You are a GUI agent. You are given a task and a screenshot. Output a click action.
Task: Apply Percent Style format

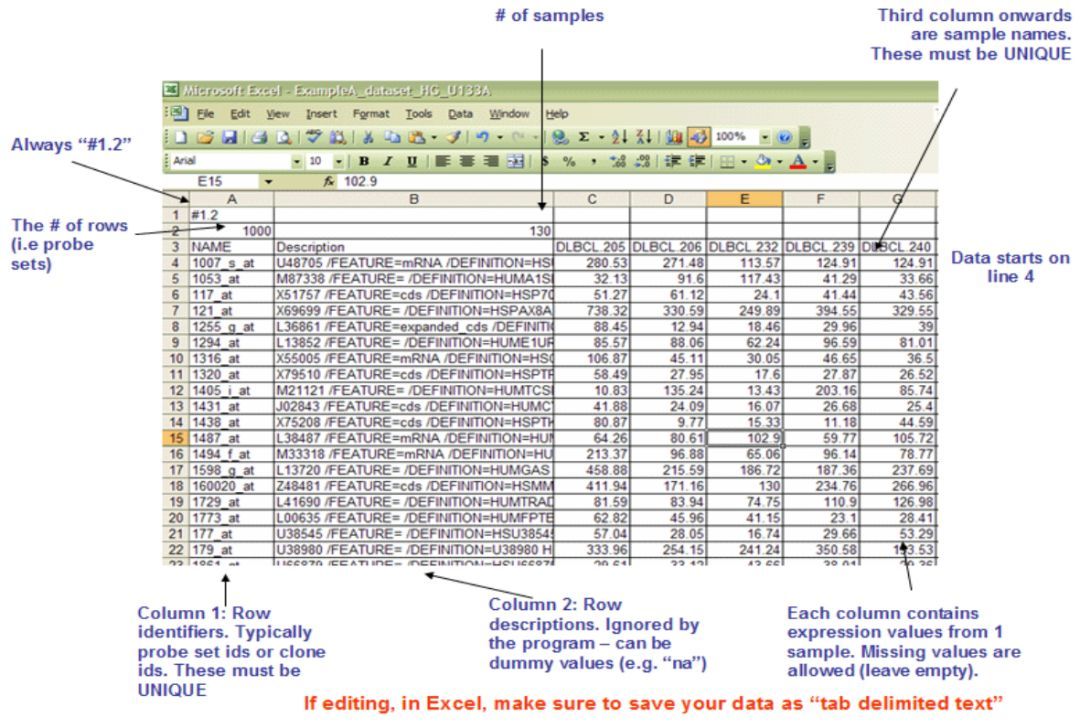(x=569, y=162)
